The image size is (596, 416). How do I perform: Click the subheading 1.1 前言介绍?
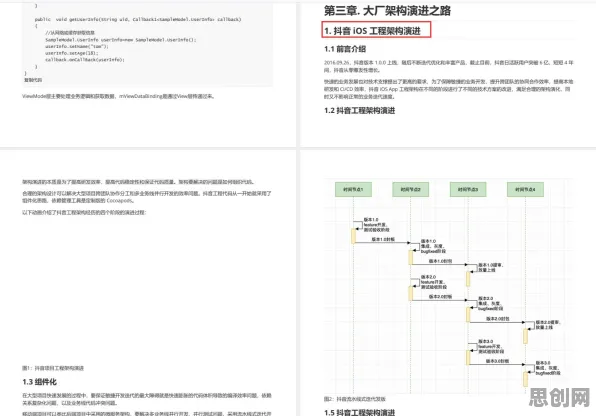345,49
